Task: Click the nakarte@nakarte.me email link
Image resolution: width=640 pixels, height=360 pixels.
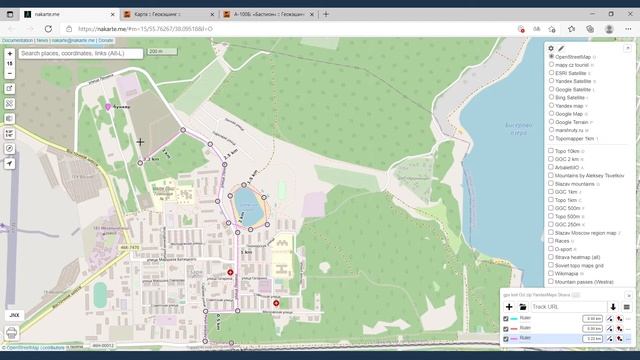Action: [73, 40]
